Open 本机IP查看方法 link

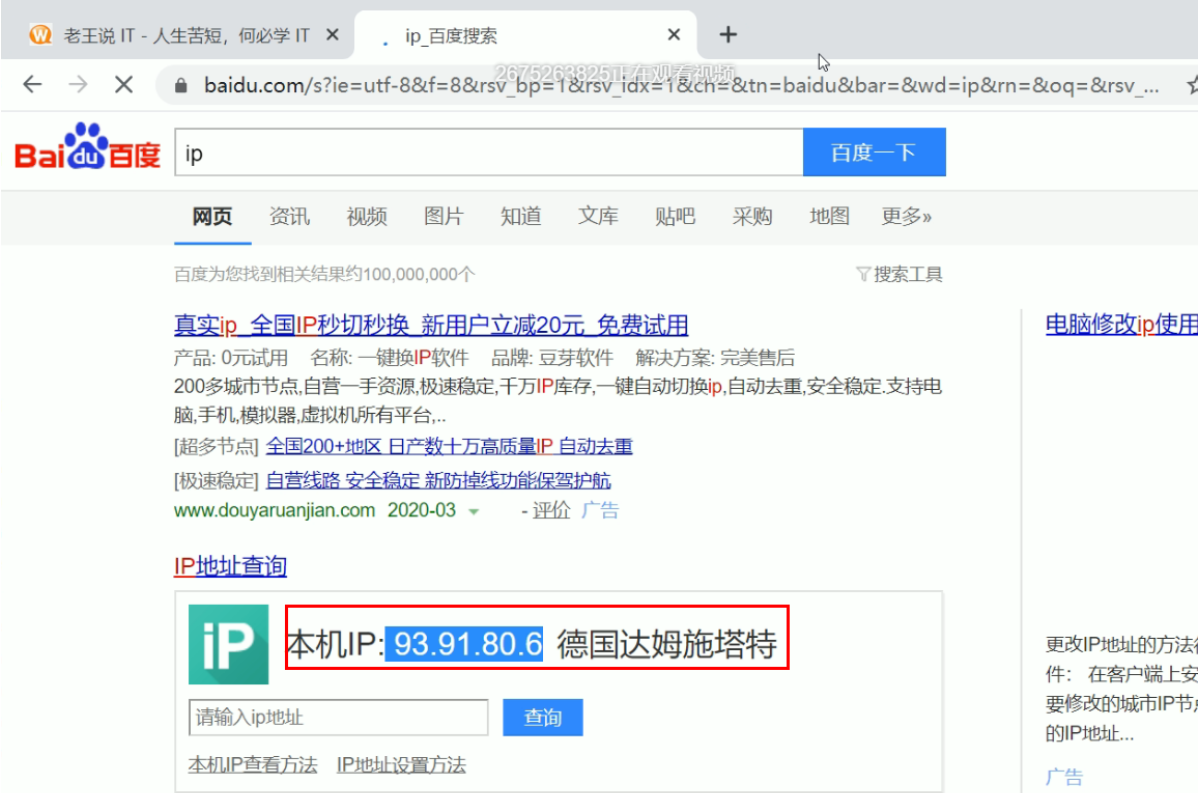tap(253, 765)
